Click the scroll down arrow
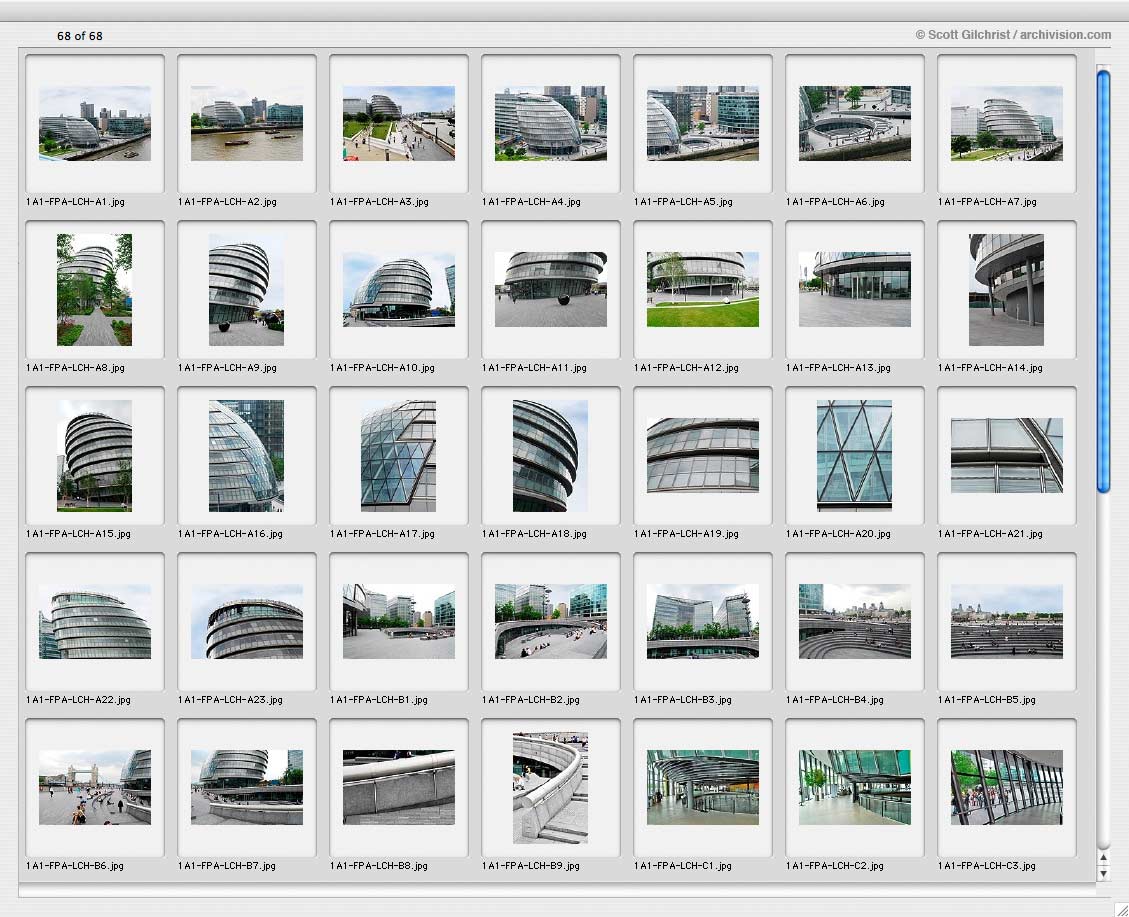 [1103, 873]
